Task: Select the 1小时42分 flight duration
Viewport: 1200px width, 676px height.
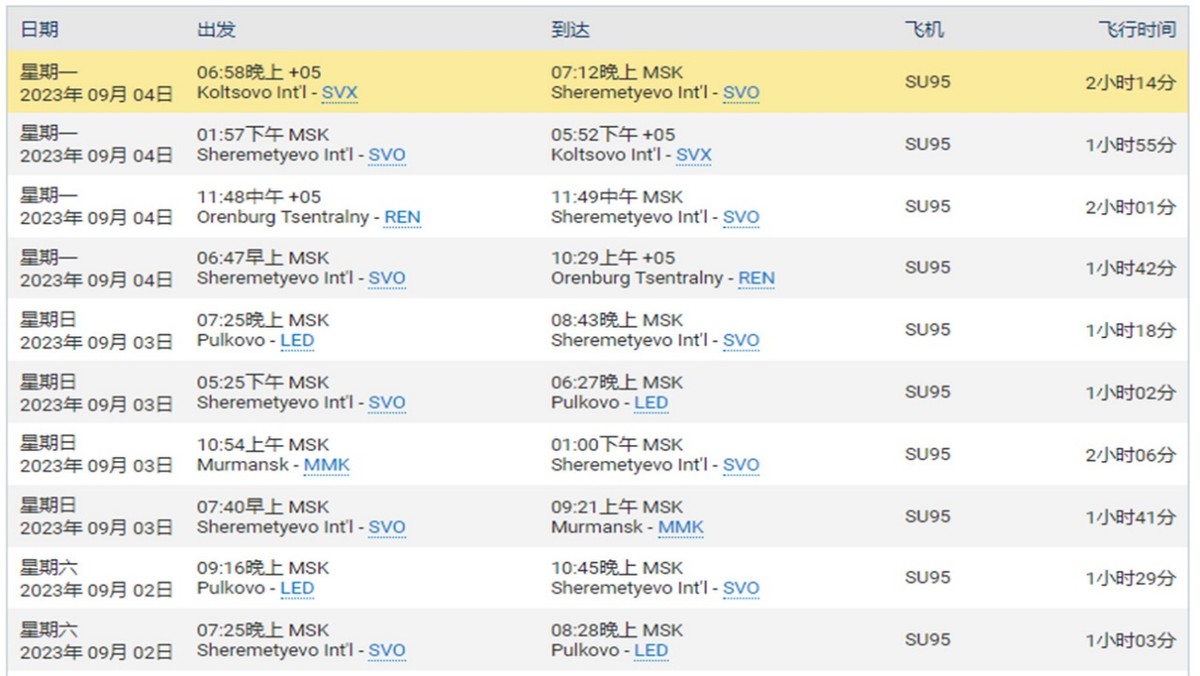Action: (1131, 268)
